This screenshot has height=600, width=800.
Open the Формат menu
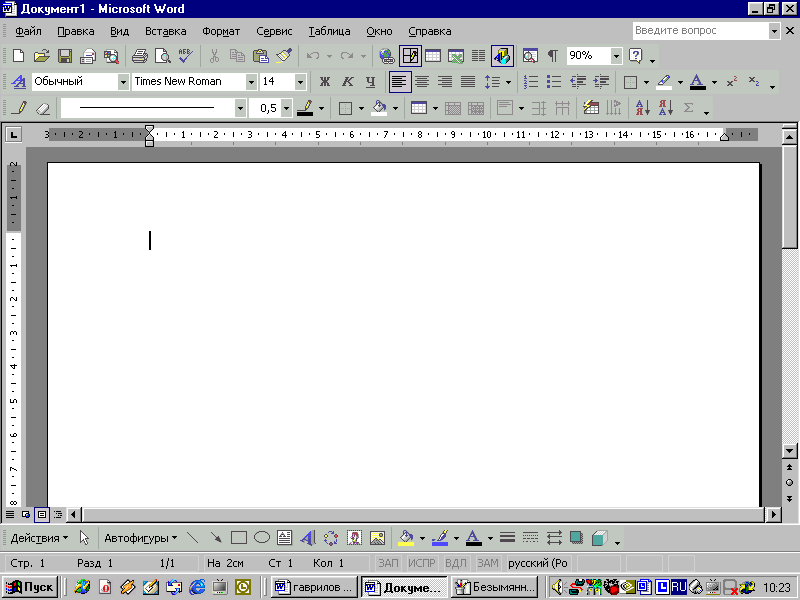(x=221, y=31)
